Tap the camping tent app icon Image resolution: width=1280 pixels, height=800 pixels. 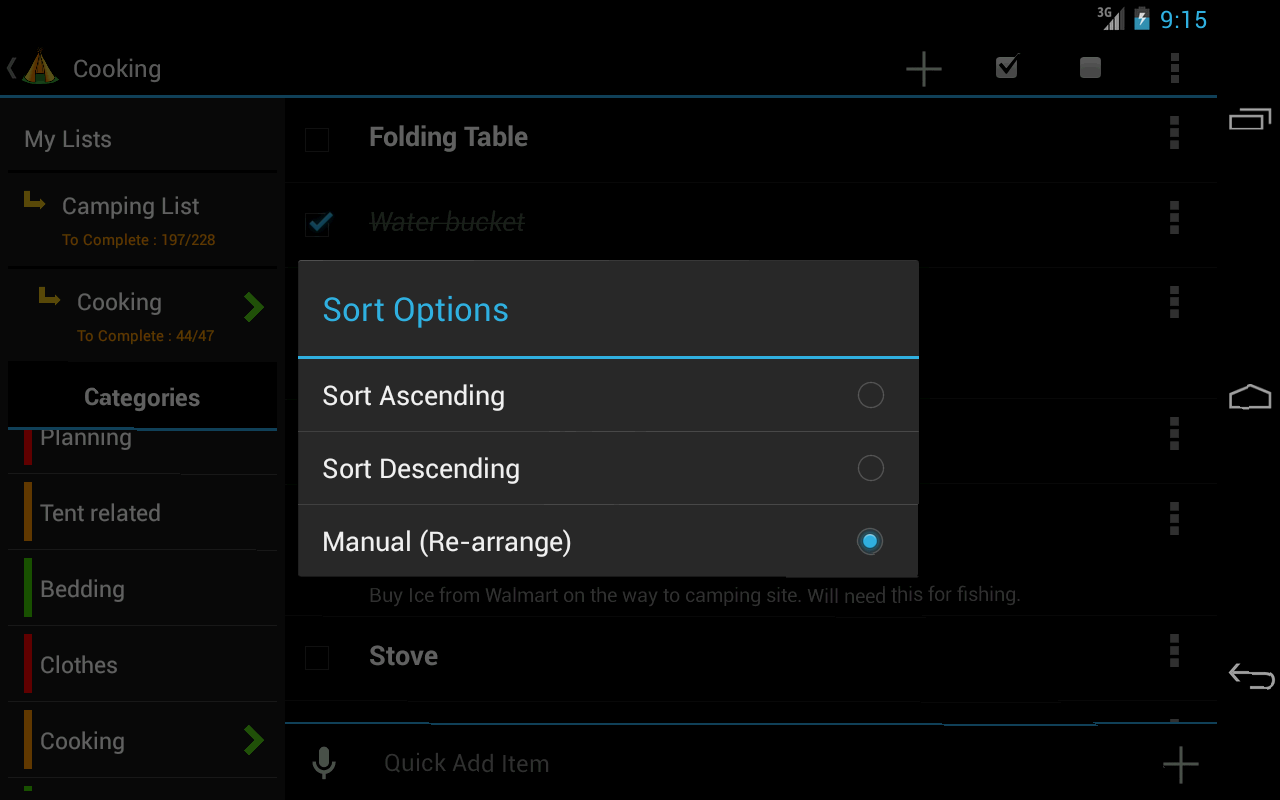[x=40, y=68]
